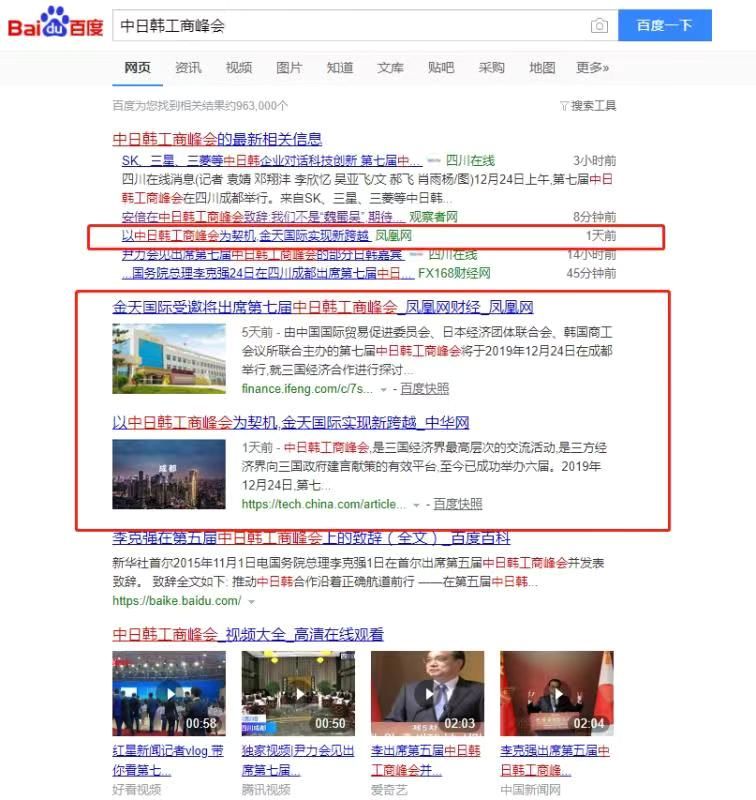Screen dimensions: 756x800
Task: Open 李出席第五届中日韩工商峰会 video title
Action: click(x=426, y=760)
